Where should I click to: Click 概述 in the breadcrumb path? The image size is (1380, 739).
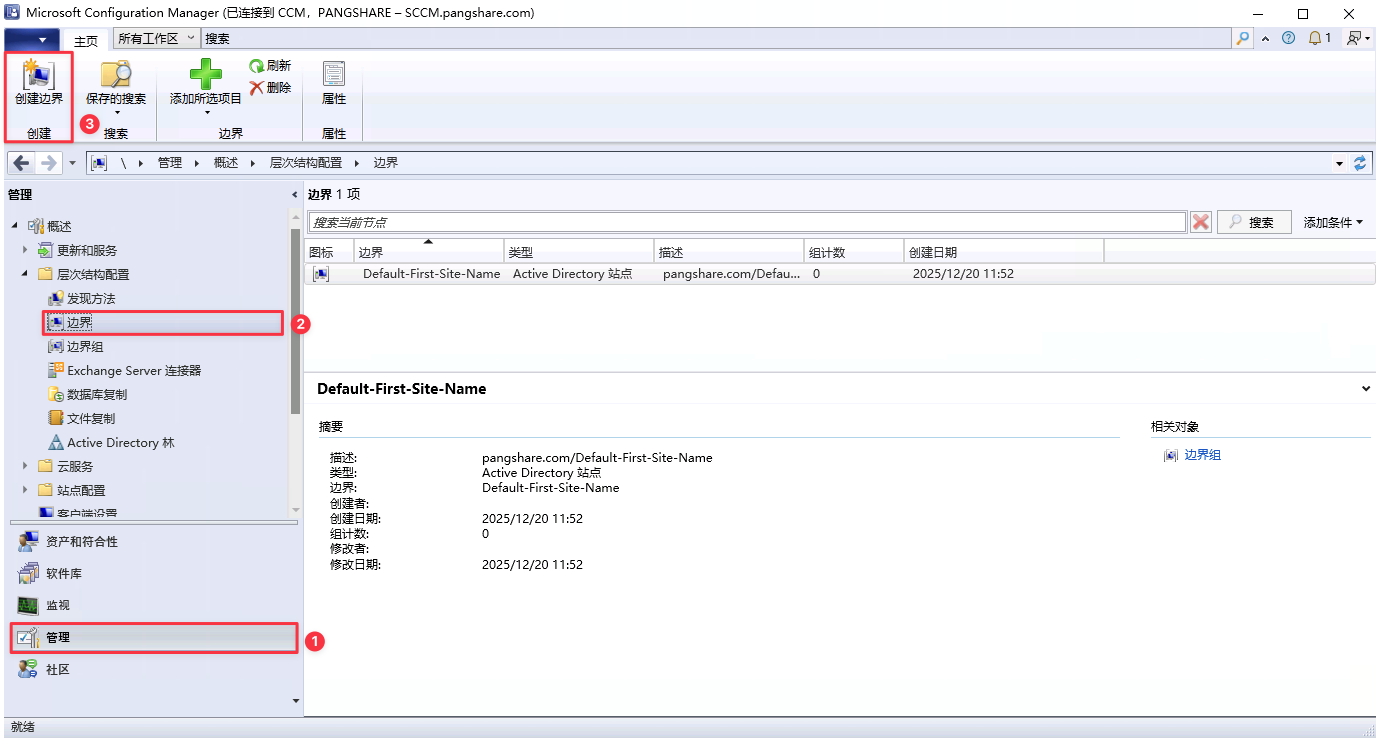pos(226,163)
